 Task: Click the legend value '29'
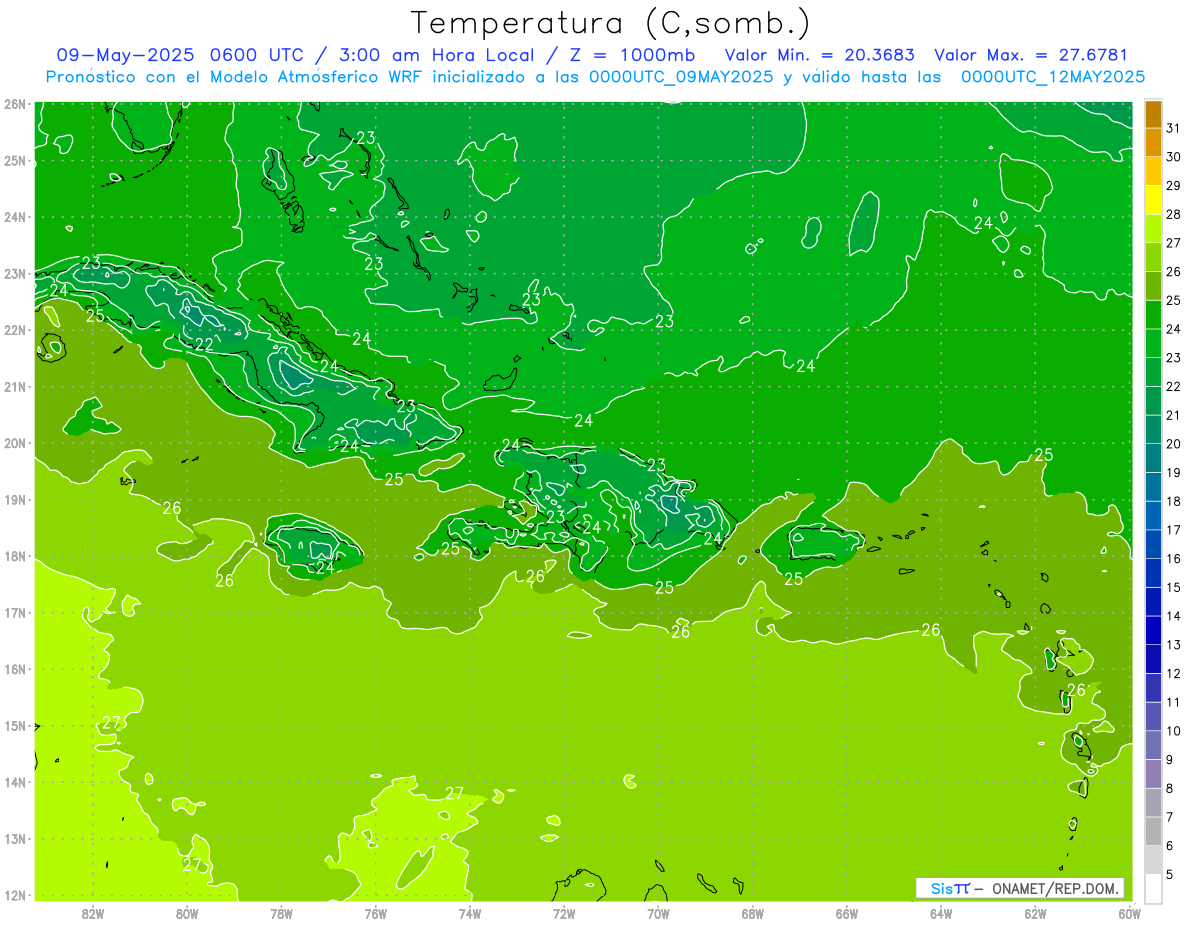1173,186
